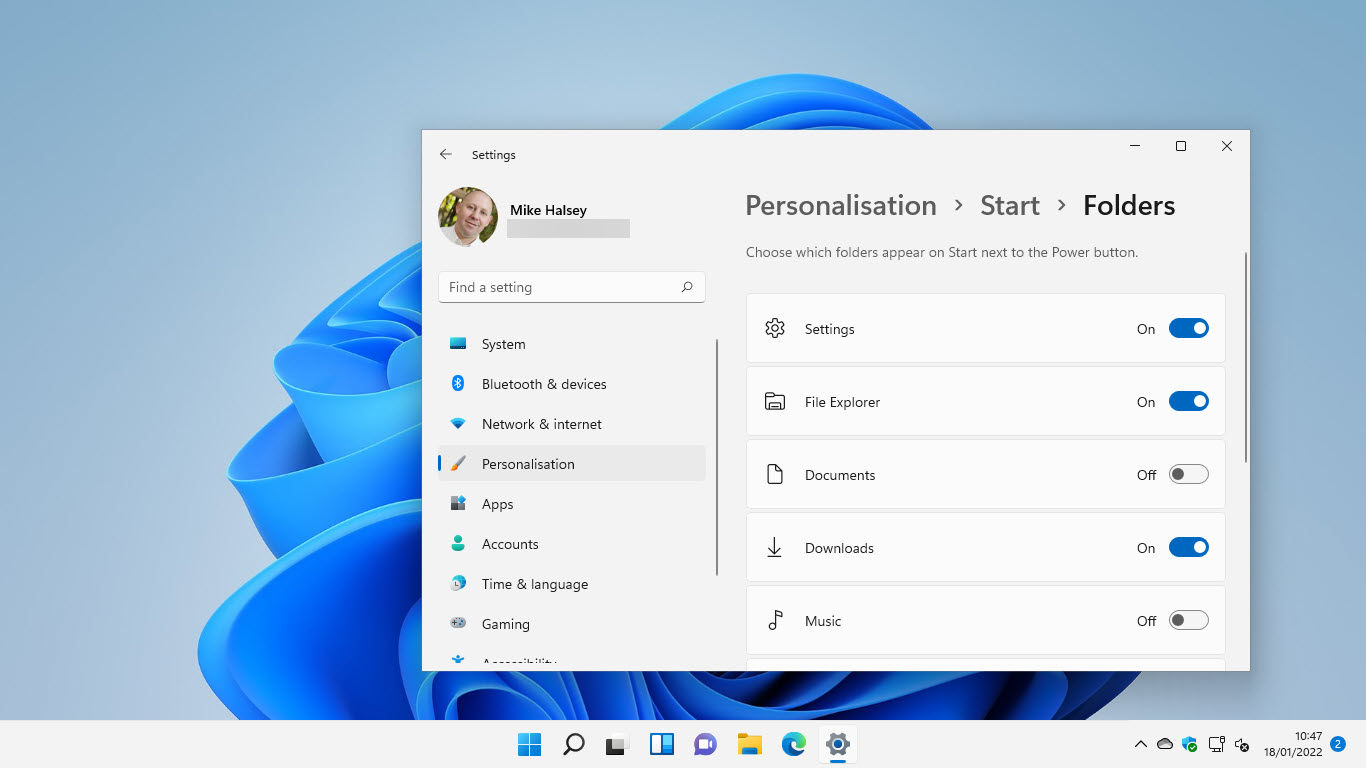The width and height of the screenshot is (1366, 768).
Task: Click the Gaming controller icon
Action: pyautogui.click(x=458, y=623)
